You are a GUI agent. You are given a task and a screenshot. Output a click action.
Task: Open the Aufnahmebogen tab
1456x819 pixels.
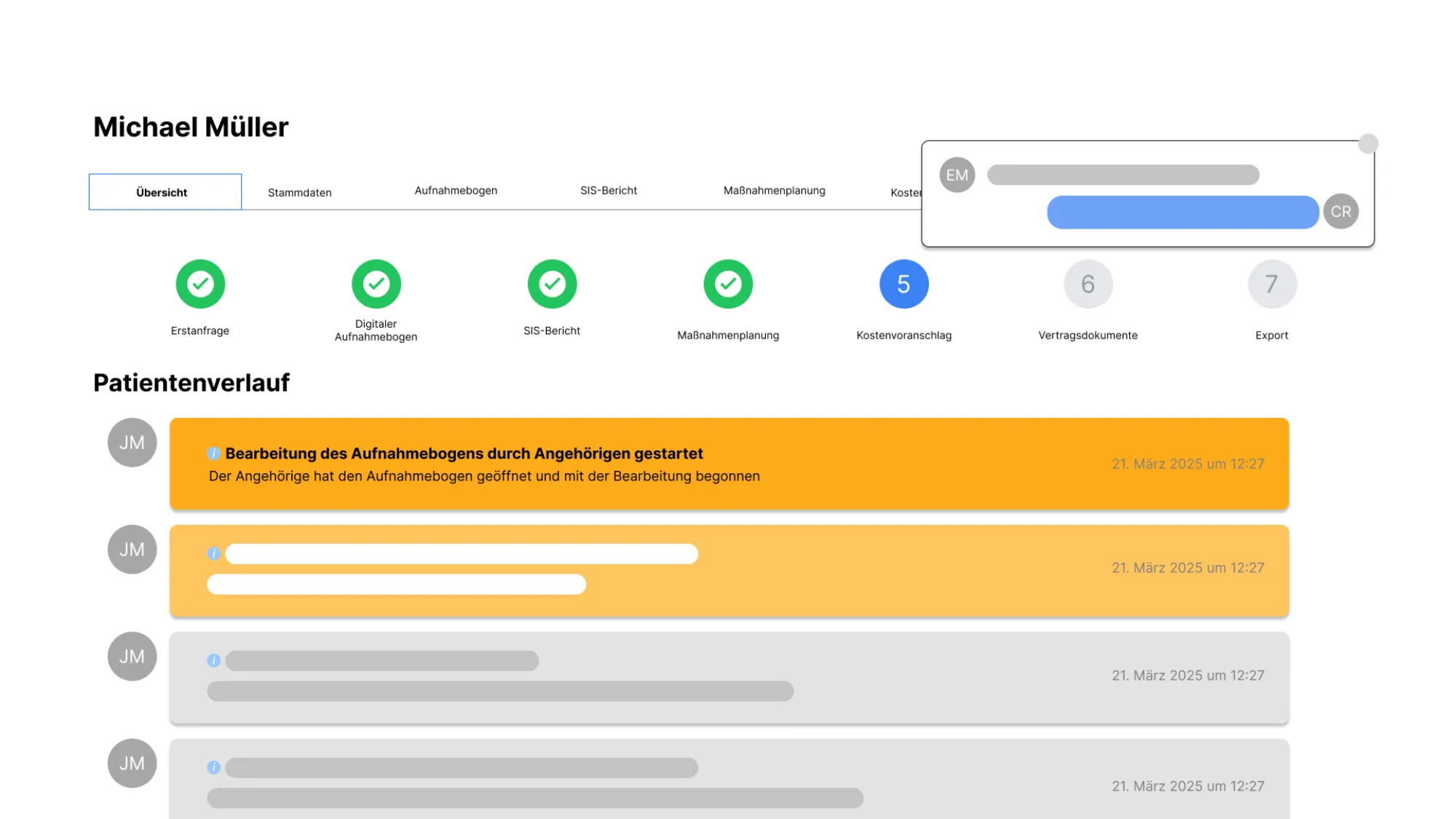pyautogui.click(x=456, y=190)
